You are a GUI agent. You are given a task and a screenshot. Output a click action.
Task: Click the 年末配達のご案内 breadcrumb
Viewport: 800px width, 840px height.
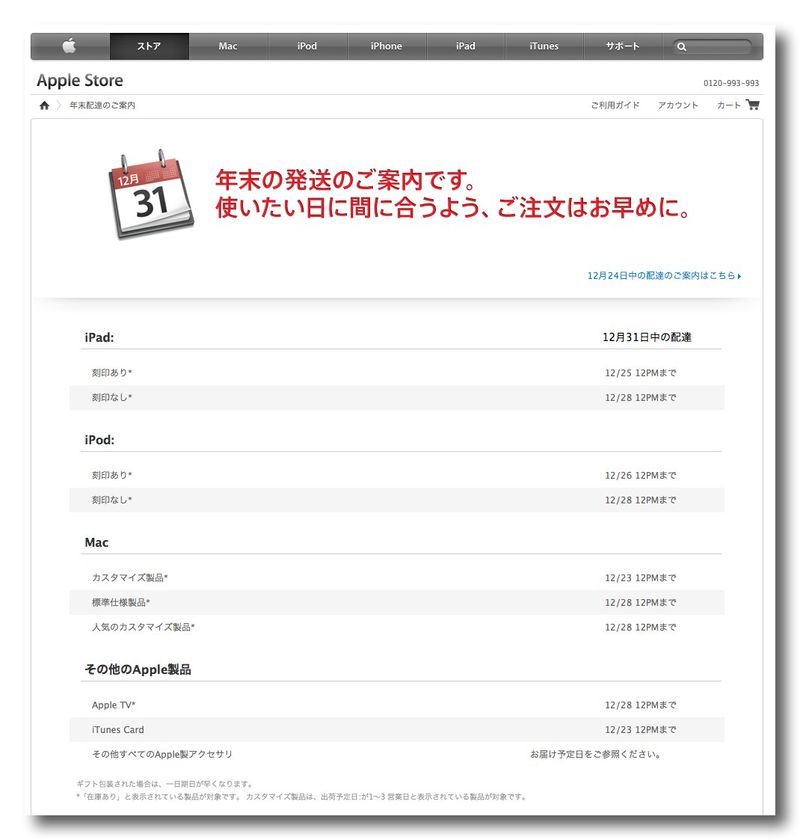coord(102,106)
